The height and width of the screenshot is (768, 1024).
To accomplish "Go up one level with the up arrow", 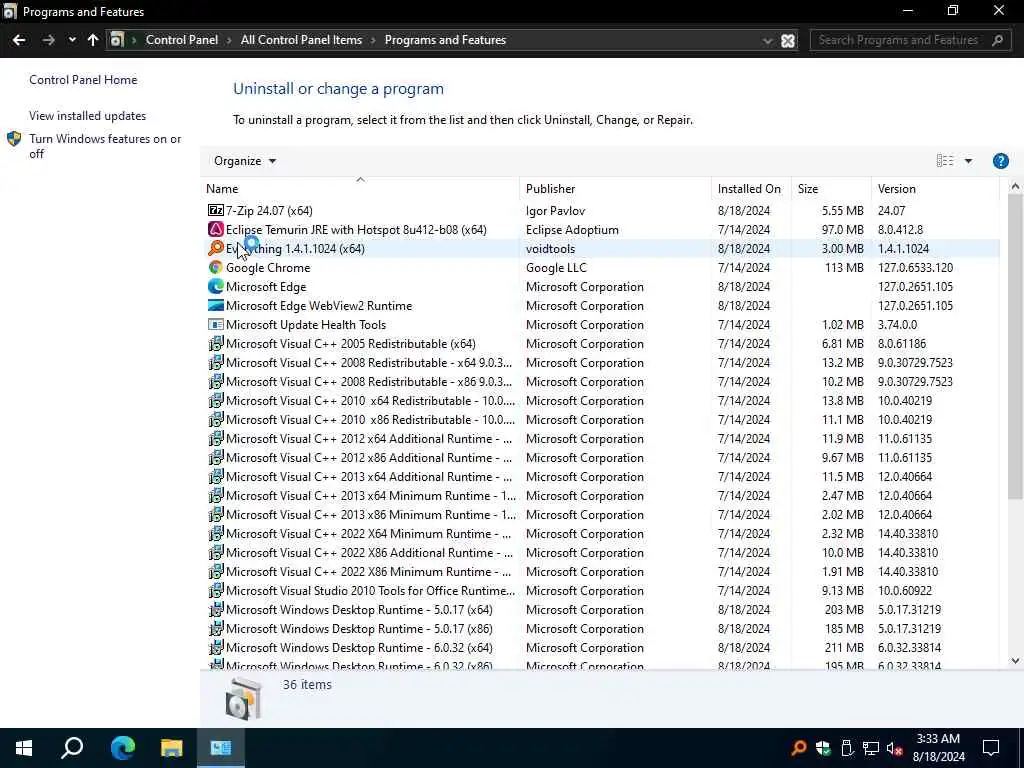I will click(93, 40).
